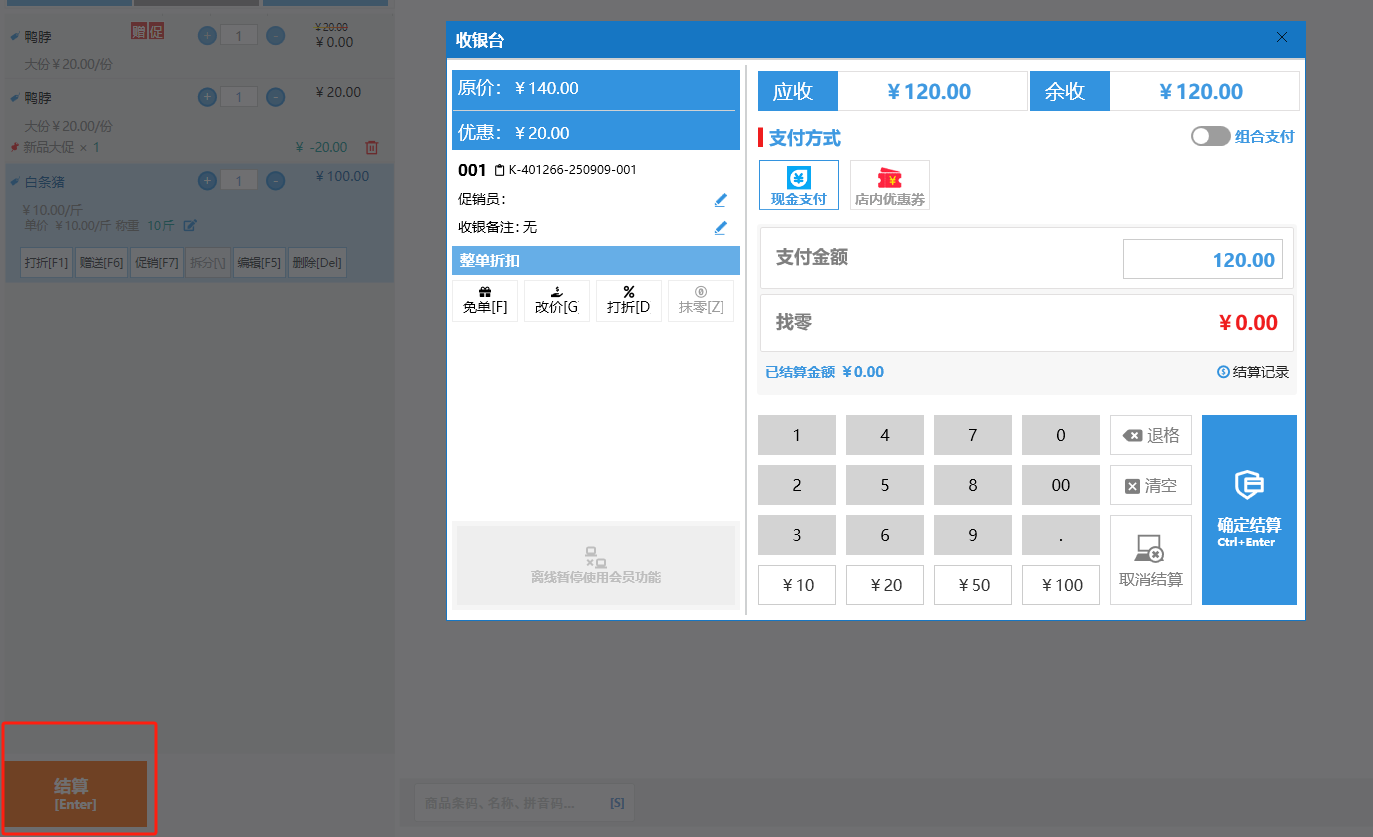This screenshot has width=1373, height=837.
Task: Confirm payment with 确定结算 button
Action: [1248, 510]
